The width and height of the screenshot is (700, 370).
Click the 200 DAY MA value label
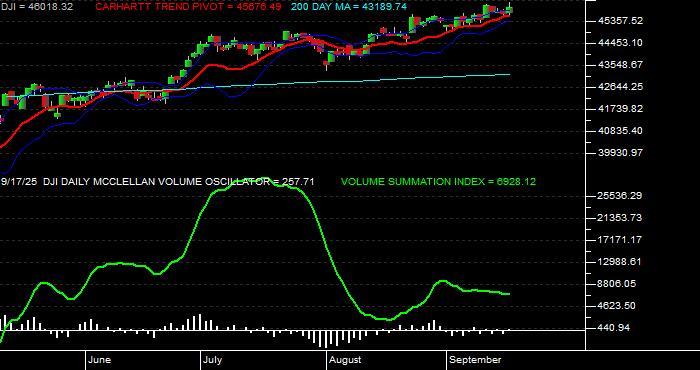350,7
